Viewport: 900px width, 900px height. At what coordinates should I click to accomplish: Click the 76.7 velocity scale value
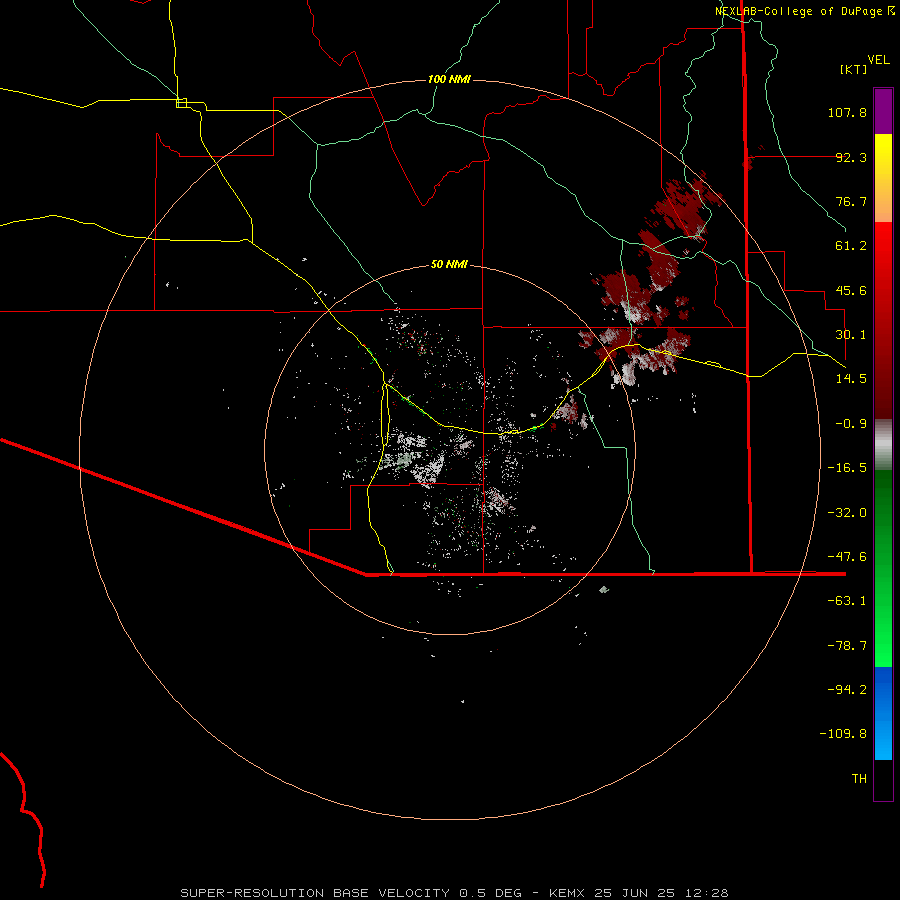click(x=851, y=201)
